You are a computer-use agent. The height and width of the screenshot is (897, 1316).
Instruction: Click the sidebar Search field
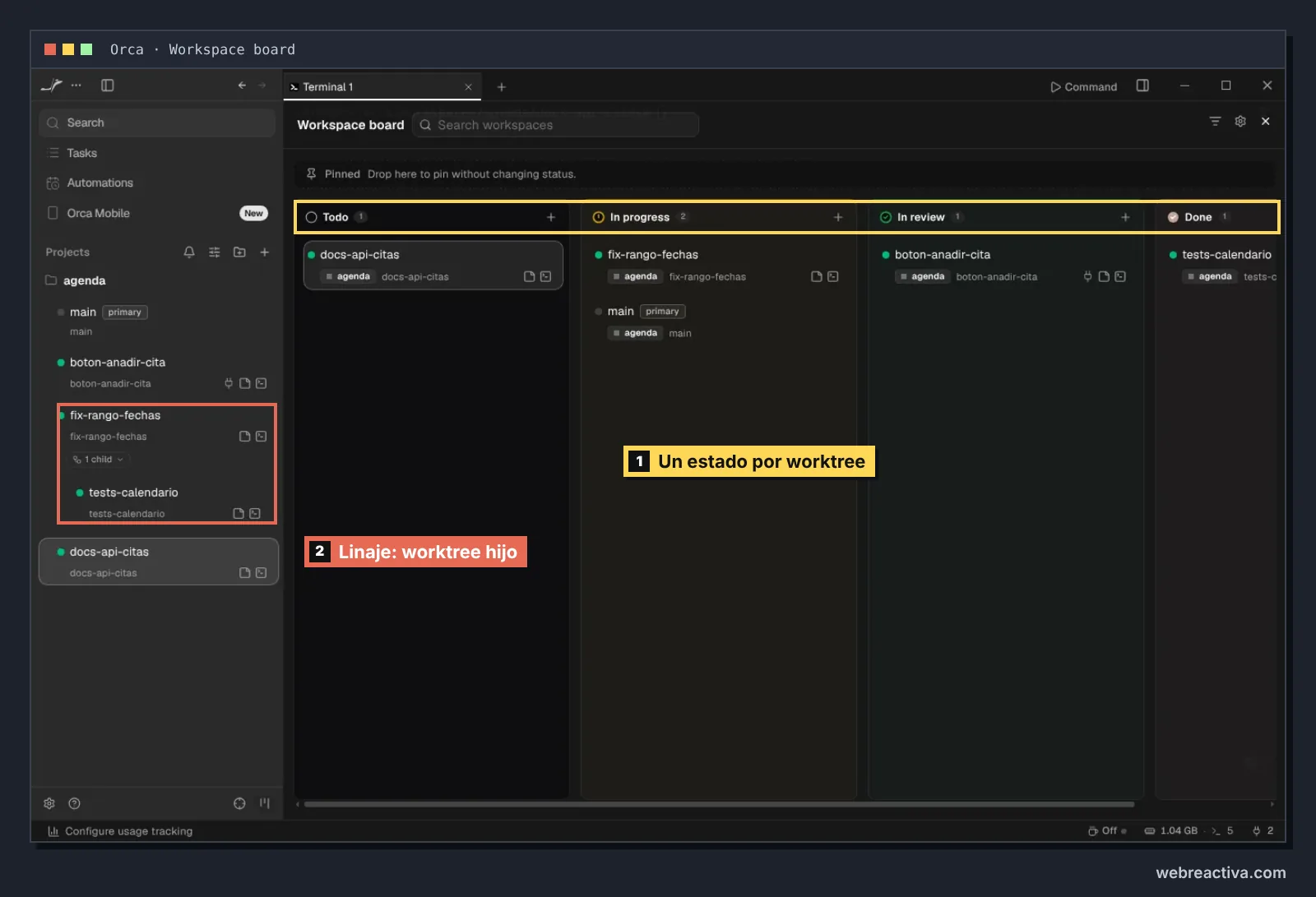157,123
